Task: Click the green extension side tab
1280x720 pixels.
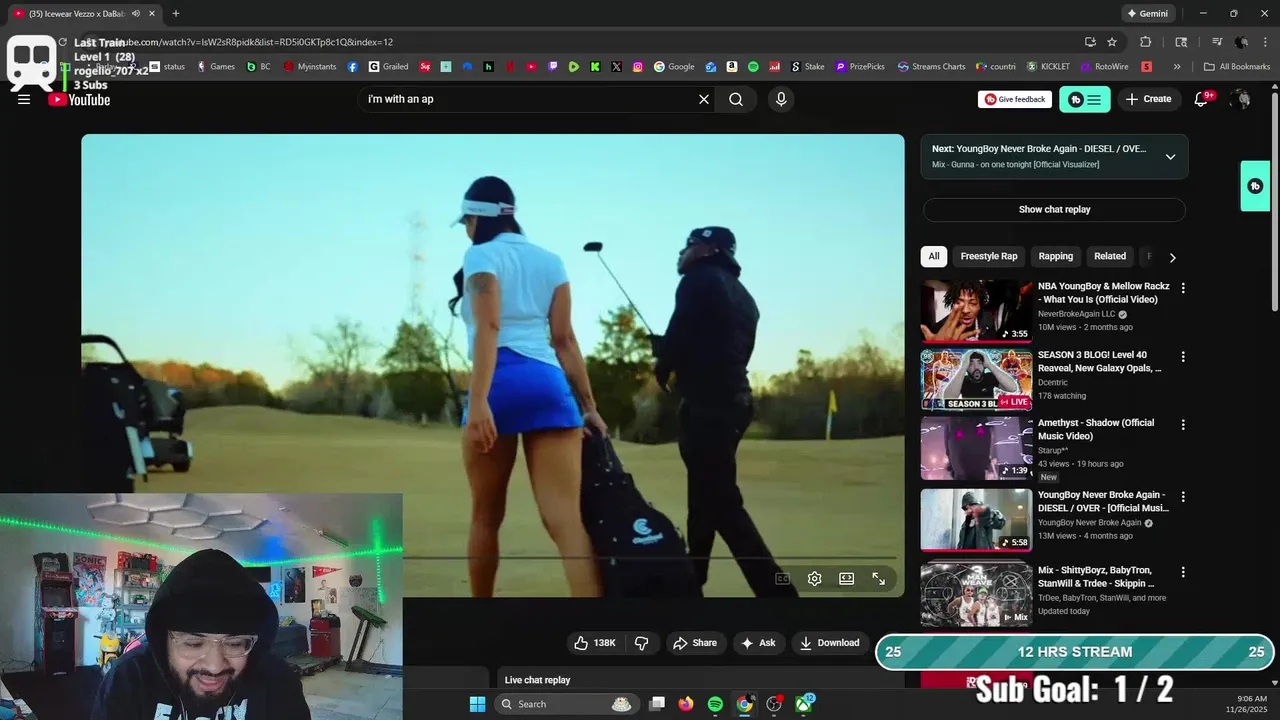Action: pyautogui.click(x=1255, y=186)
